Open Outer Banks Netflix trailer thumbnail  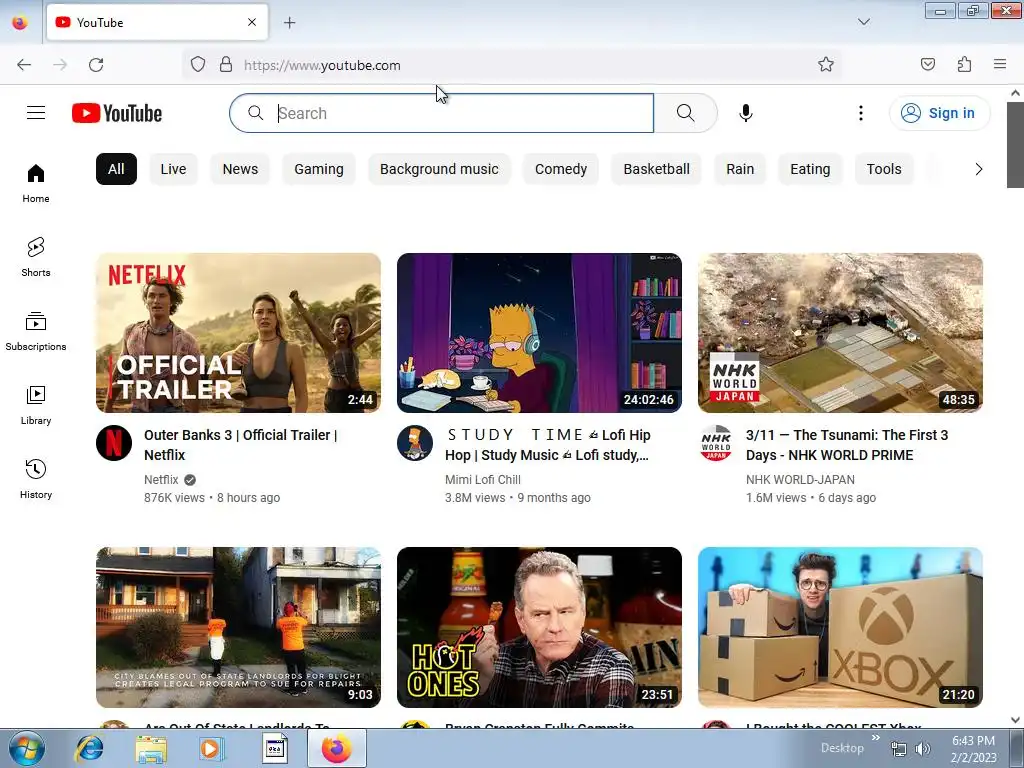click(238, 333)
